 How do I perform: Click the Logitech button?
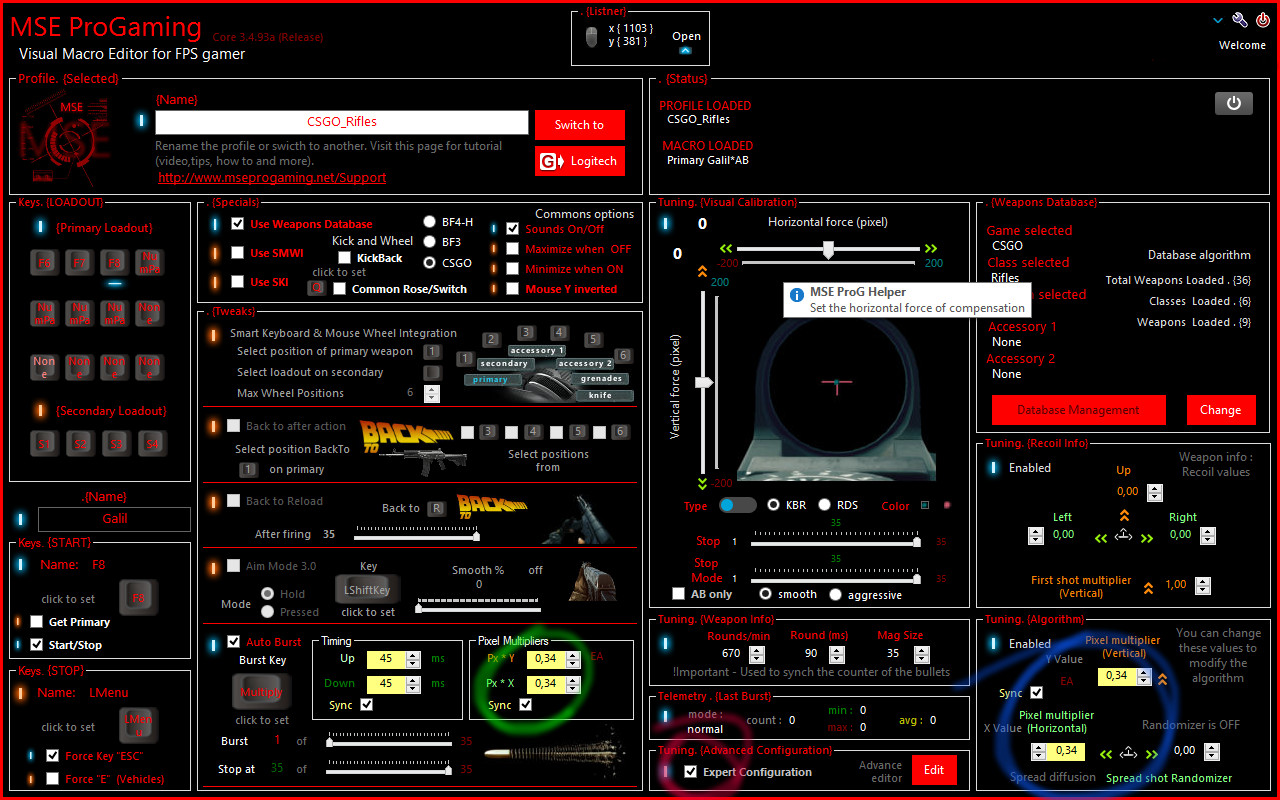(x=580, y=161)
